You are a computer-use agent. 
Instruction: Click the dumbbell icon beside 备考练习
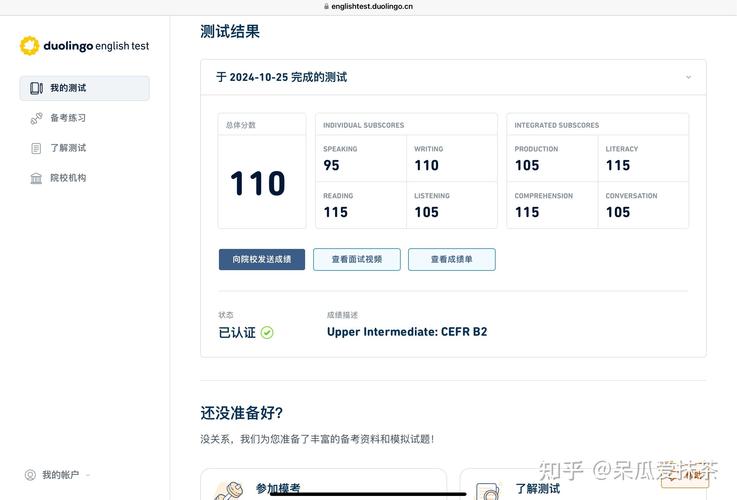click(36, 118)
